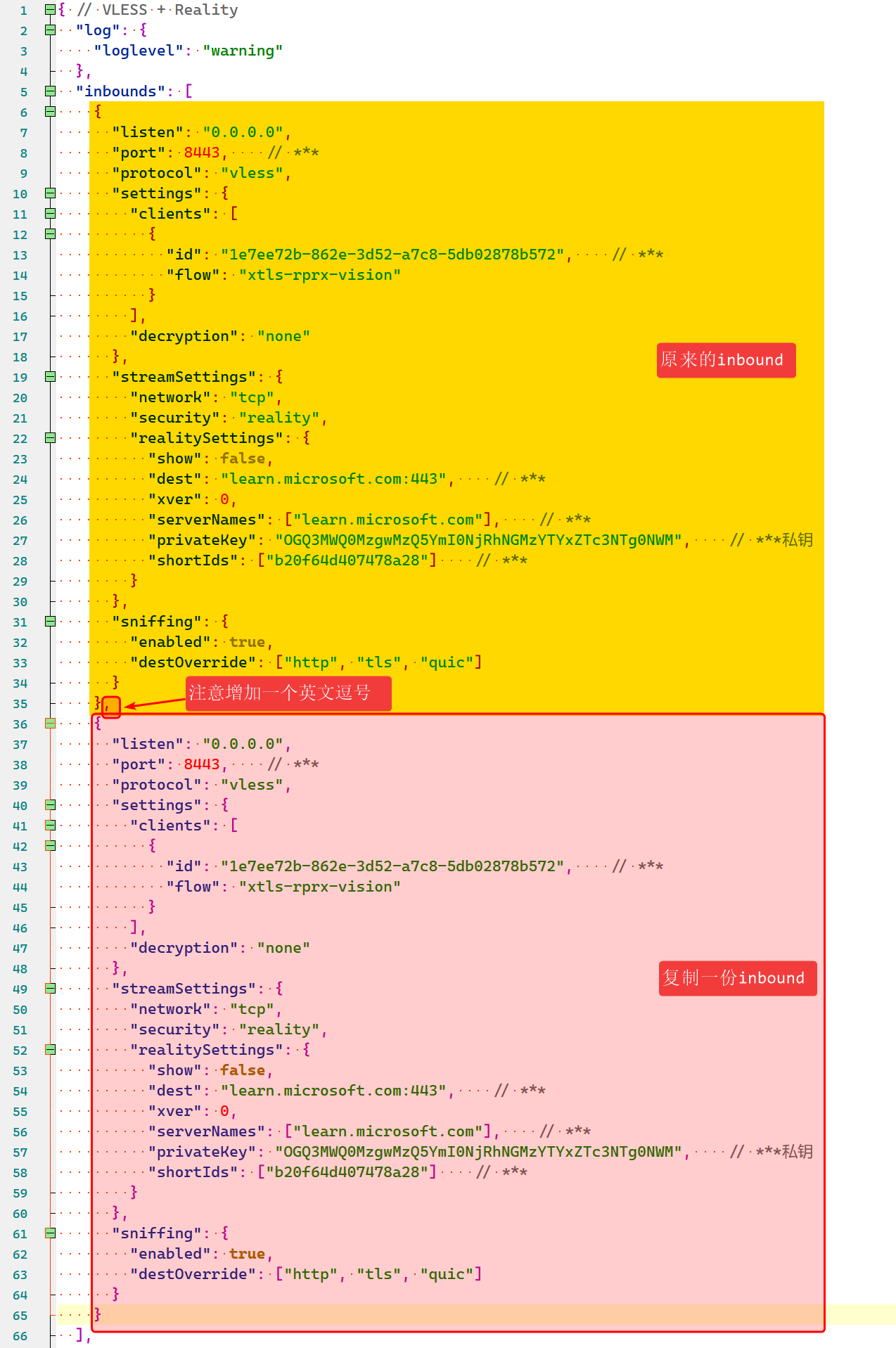This screenshot has width=896, height=1348.
Task: Fold the "clients" array on line 11
Action: point(50,214)
